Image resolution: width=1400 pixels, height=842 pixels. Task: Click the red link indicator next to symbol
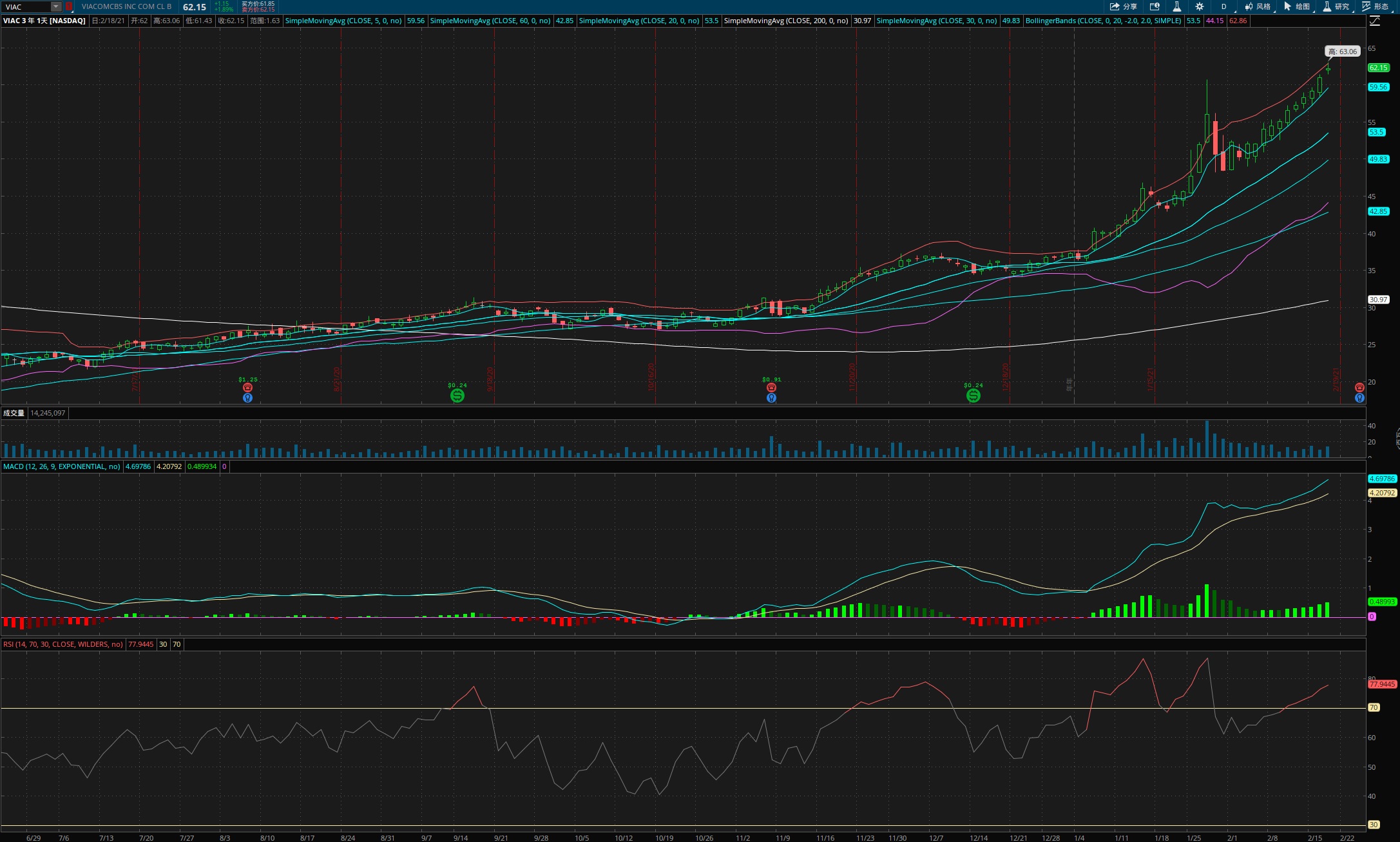coord(69,6)
